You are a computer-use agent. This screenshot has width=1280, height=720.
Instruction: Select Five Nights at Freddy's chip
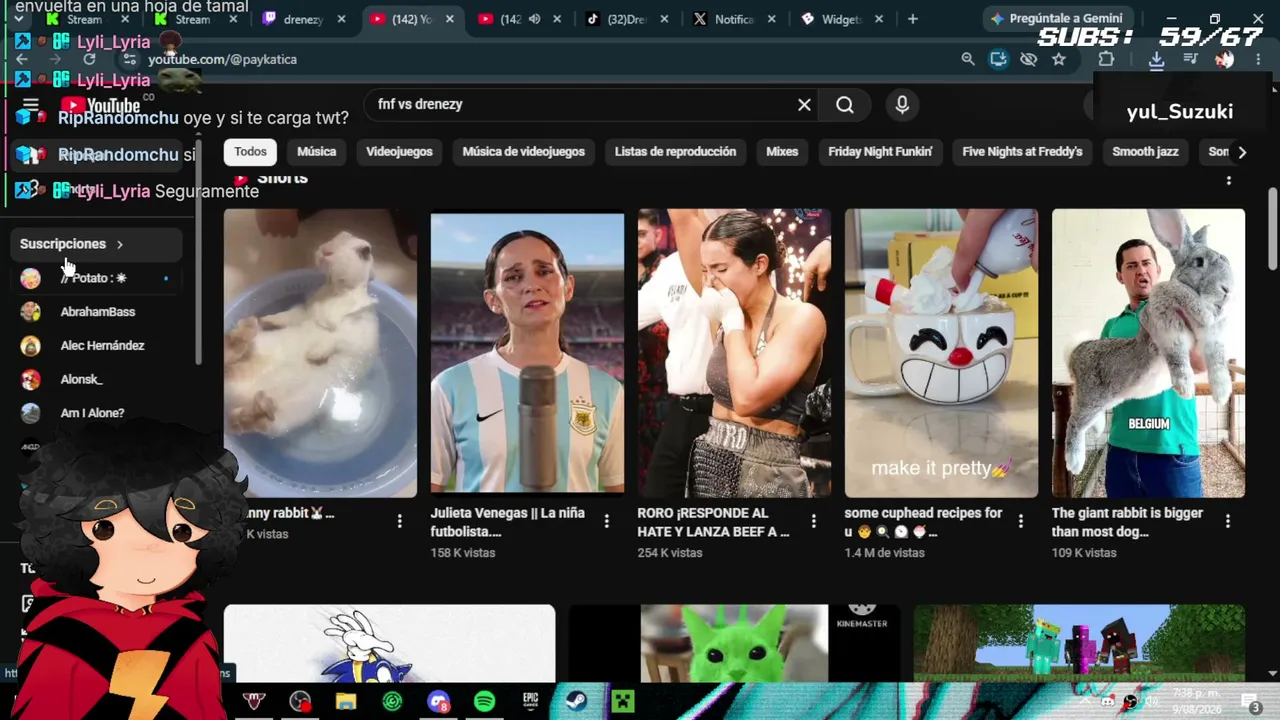(x=1022, y=152)
